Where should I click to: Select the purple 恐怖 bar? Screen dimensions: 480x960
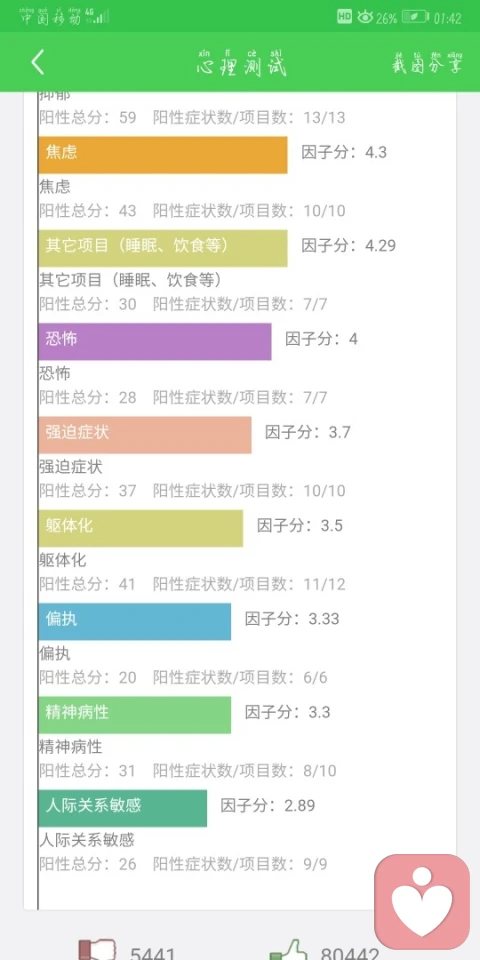(x=155, y=342)
